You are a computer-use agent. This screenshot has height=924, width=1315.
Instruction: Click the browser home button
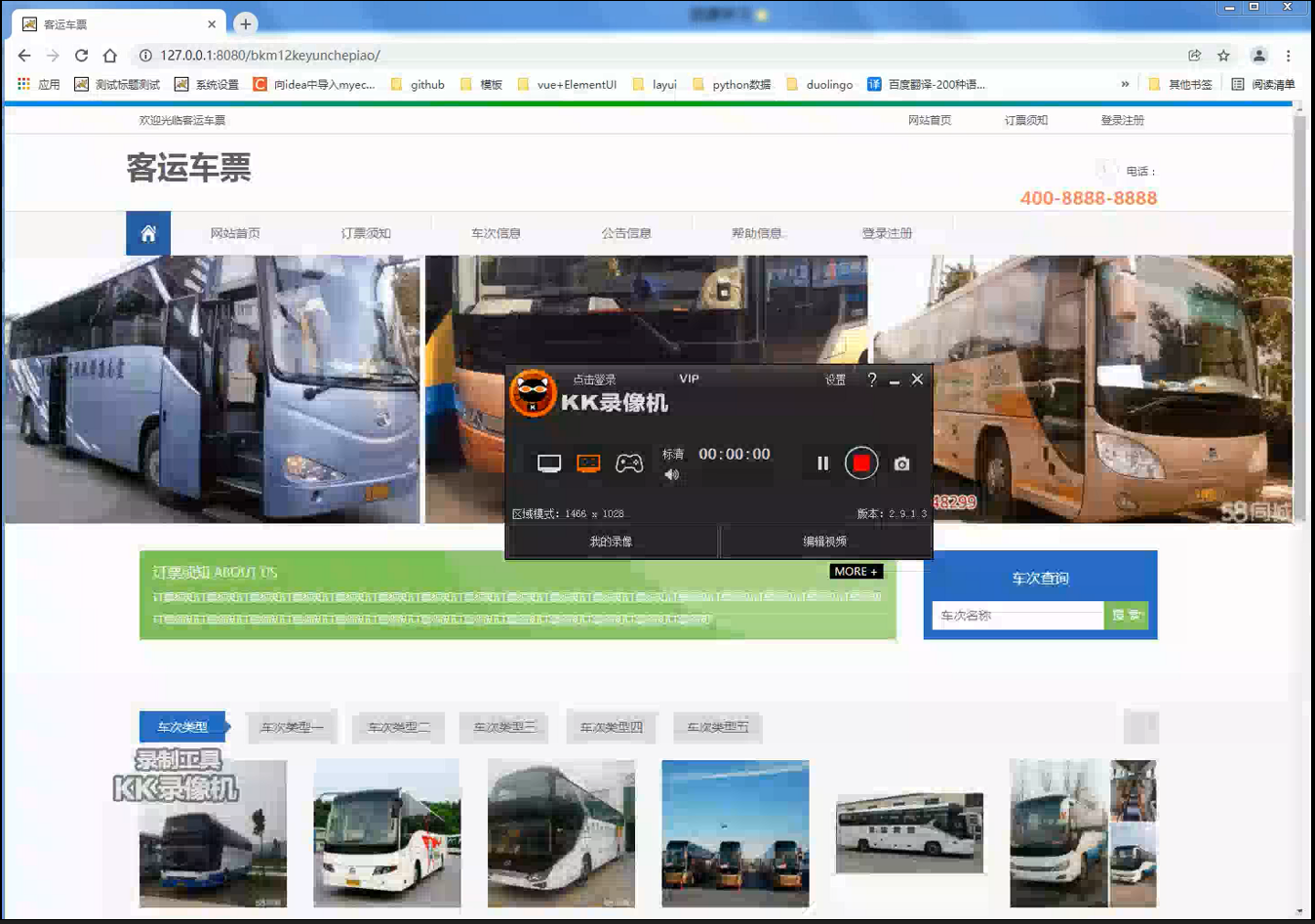click(x=110, y=56)
